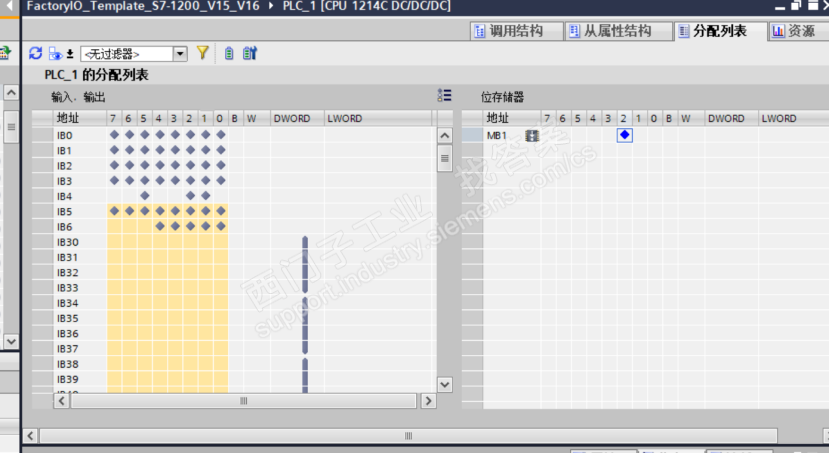Click the blue diamond in the MB1 row
The height and width of the screenshot is (453, 830).
(625, 135)
